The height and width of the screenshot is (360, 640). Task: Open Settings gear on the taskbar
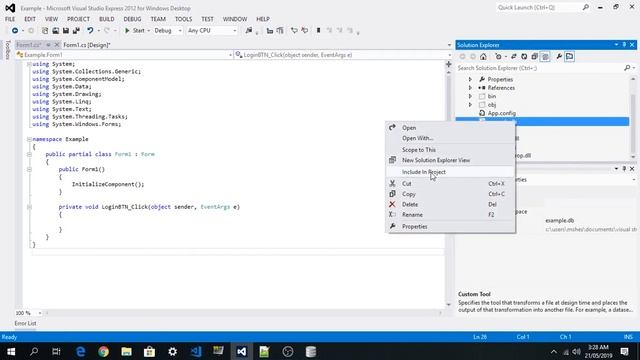click(x=173, y=351)
